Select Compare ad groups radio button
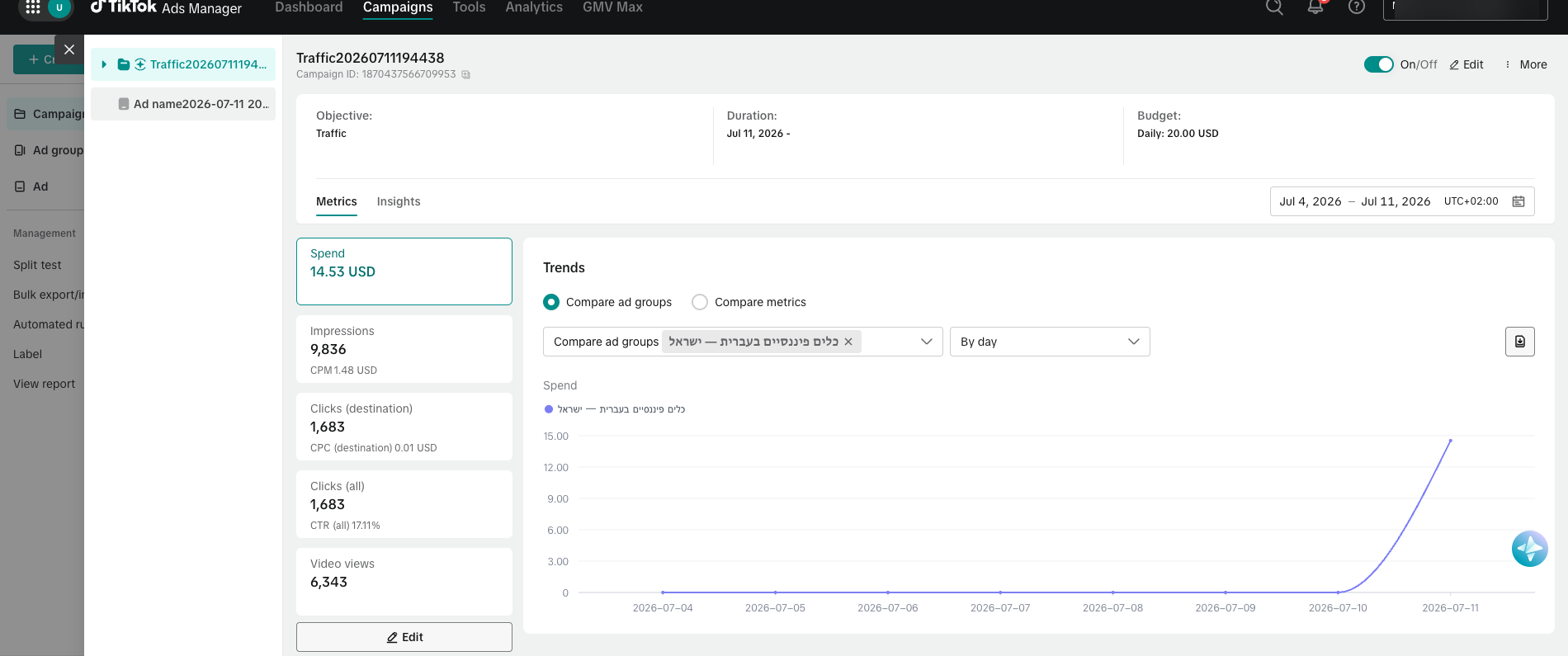The height and width of the screenshot is (656, 1568). click(551, 302)
